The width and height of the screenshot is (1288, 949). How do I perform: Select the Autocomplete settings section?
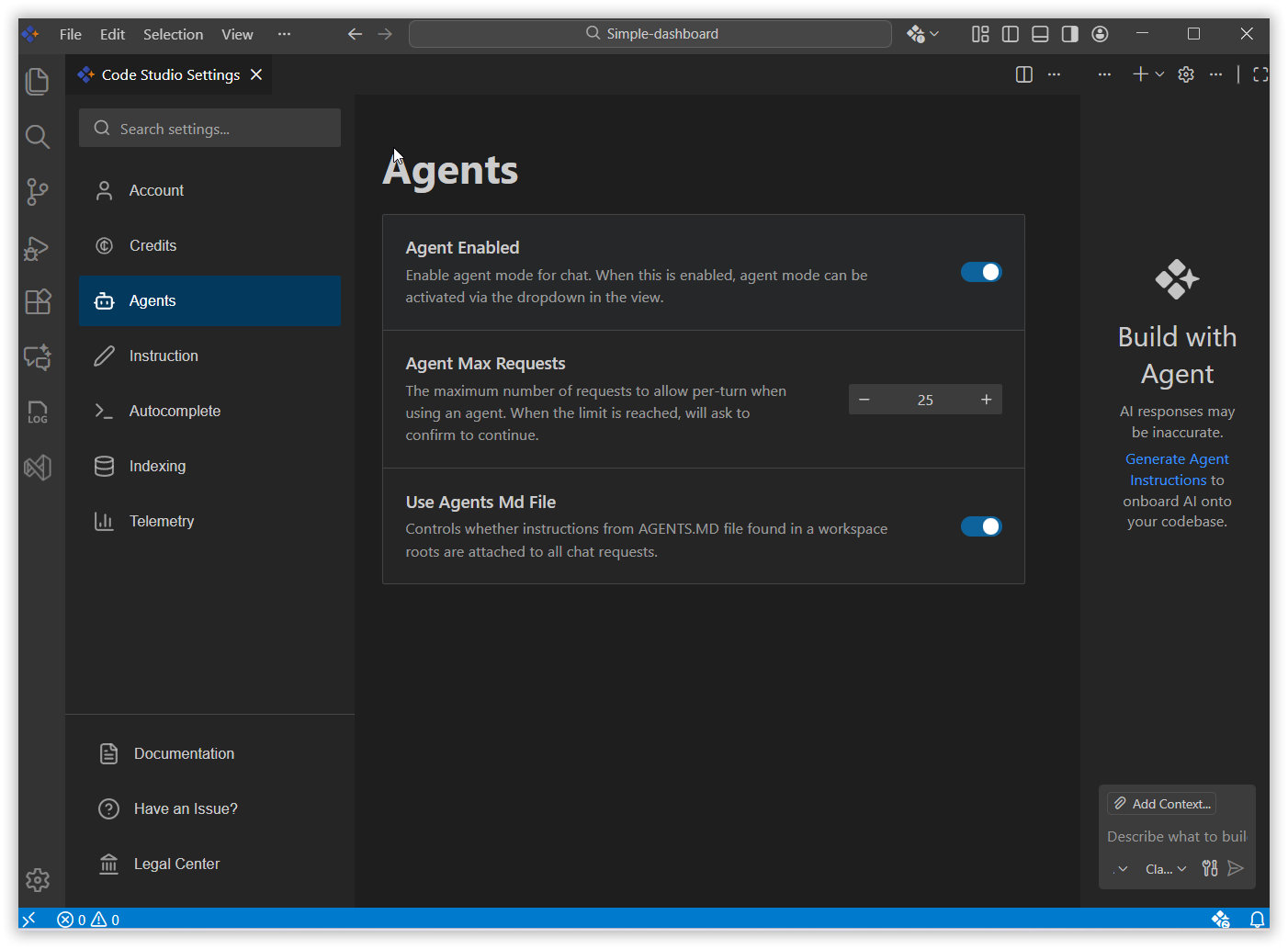tap(175, 411)
